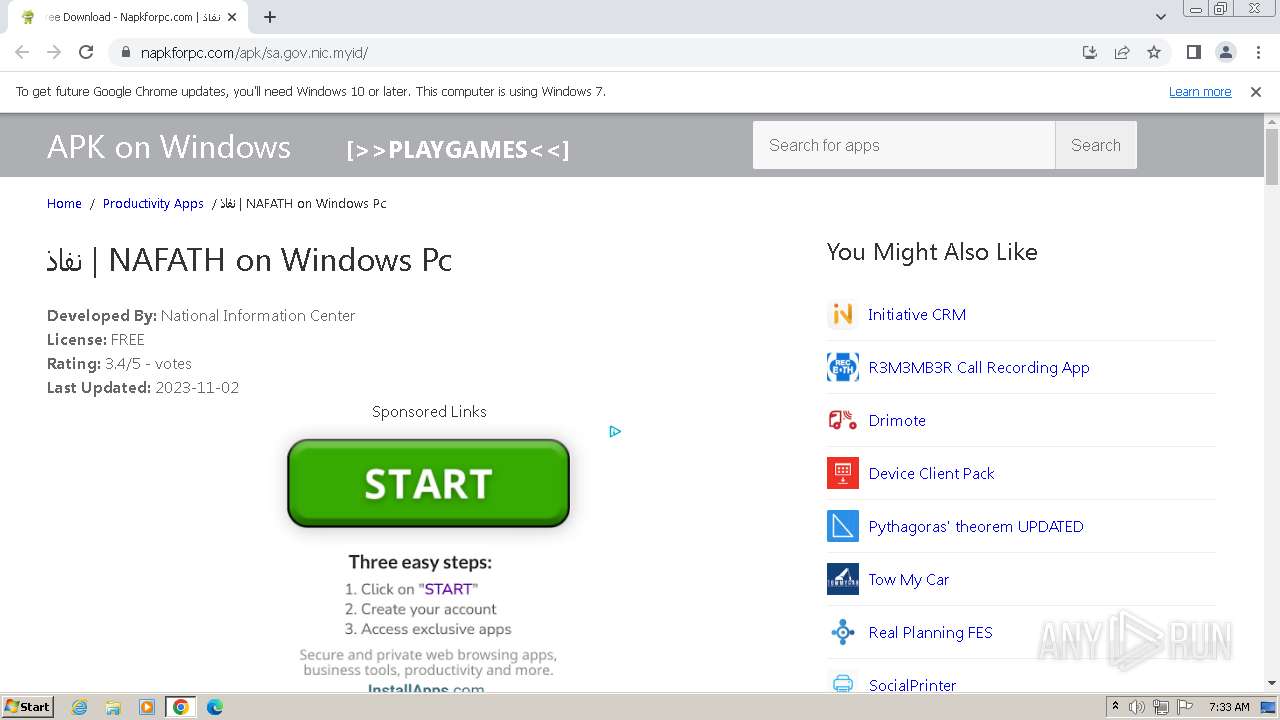
Task: Go to Home breadcrumb
Action: tap(64, 203)
